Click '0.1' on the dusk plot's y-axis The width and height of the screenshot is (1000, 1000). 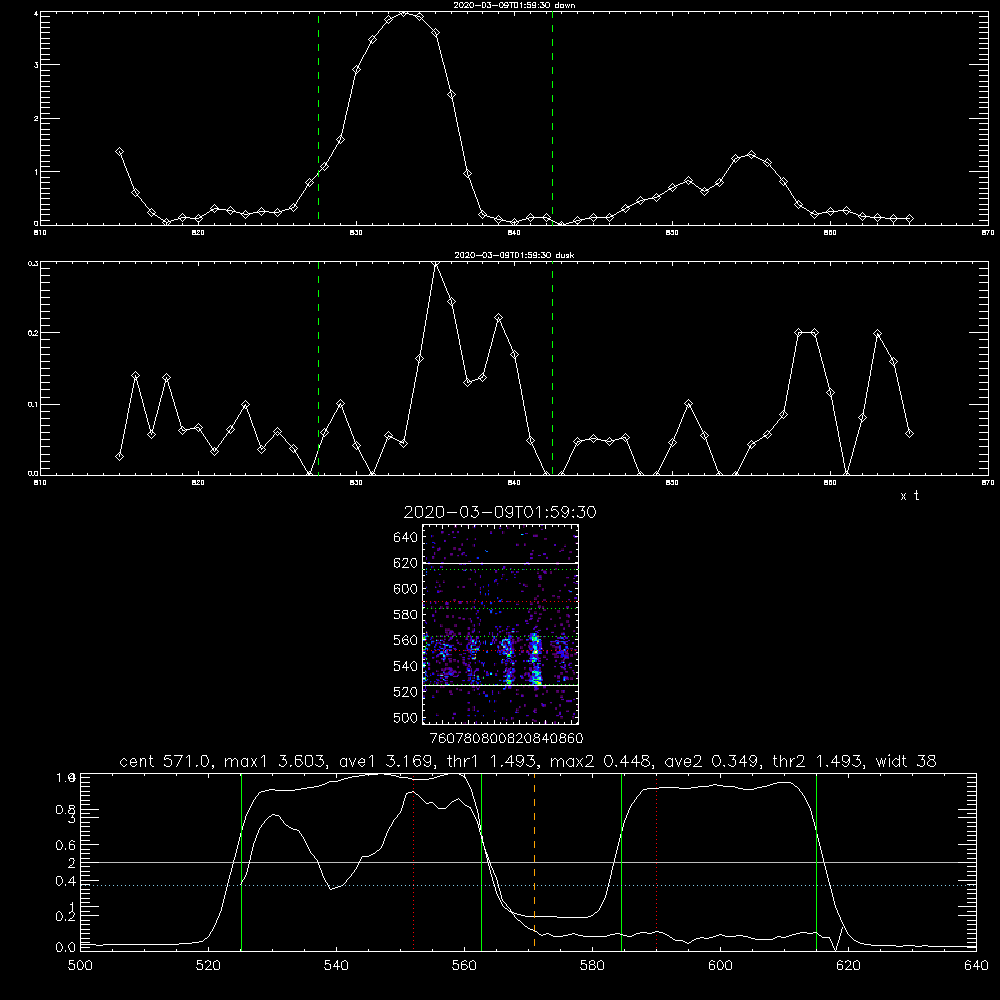coord(32,404)
